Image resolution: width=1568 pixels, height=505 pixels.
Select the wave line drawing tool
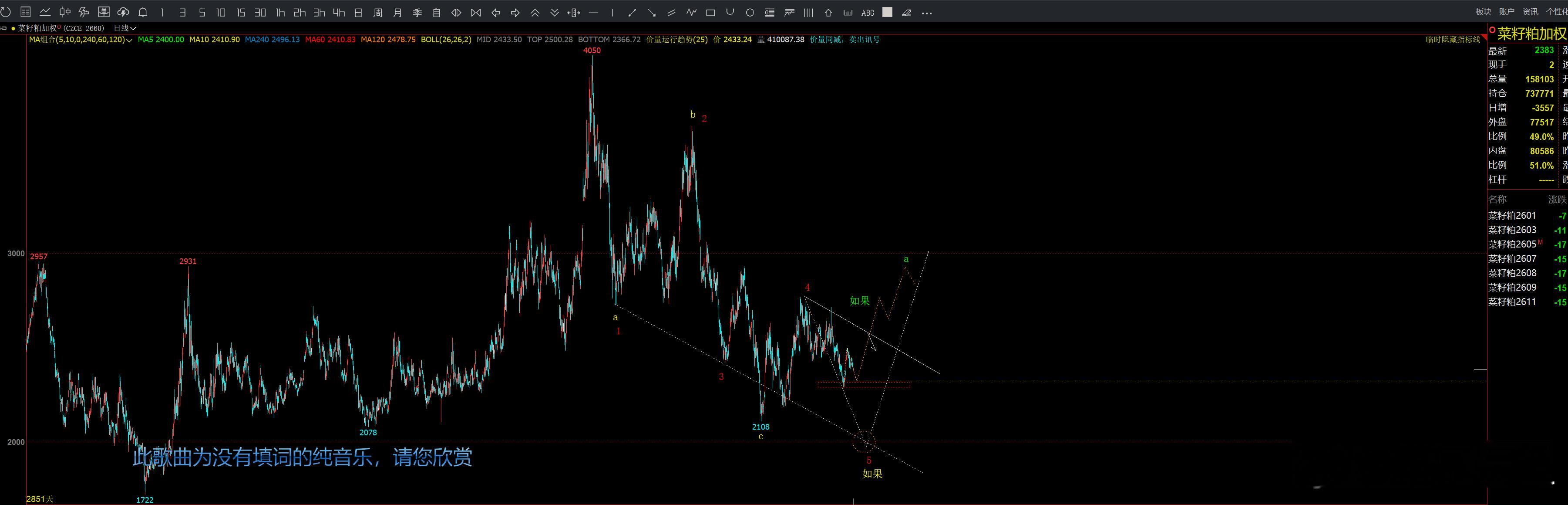(x=691, y=12)
